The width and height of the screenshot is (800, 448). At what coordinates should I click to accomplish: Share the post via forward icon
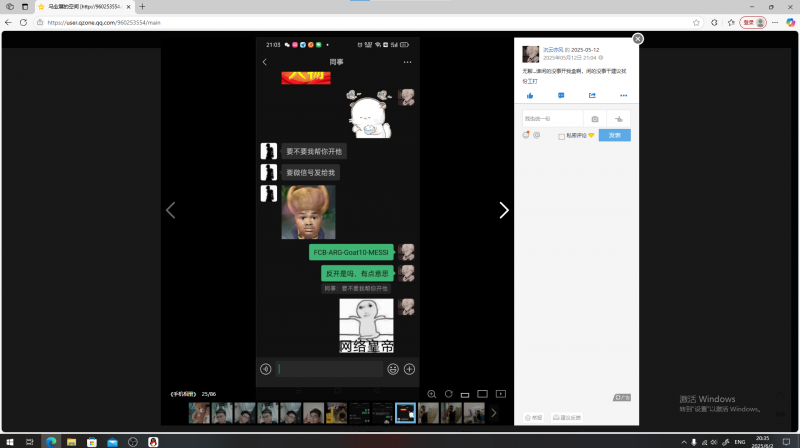point(592,95)
